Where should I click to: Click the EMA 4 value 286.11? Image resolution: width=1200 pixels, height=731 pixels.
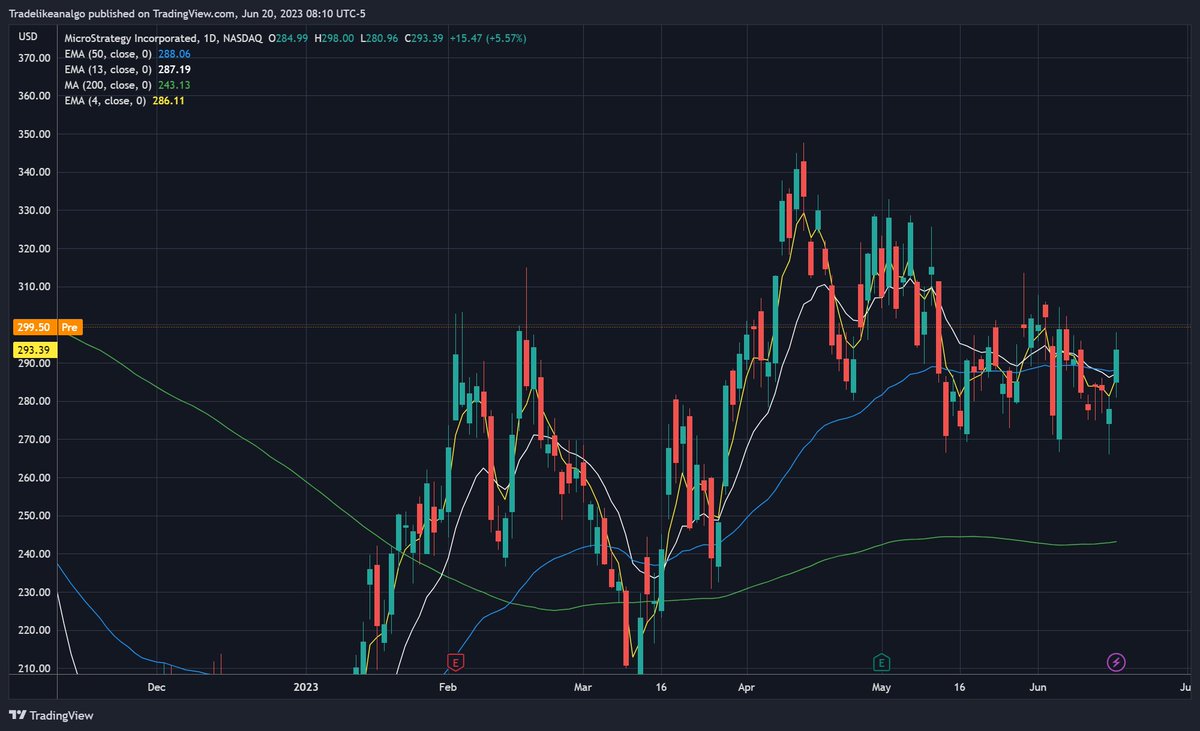pyautogui.click(x=168, y=101)
